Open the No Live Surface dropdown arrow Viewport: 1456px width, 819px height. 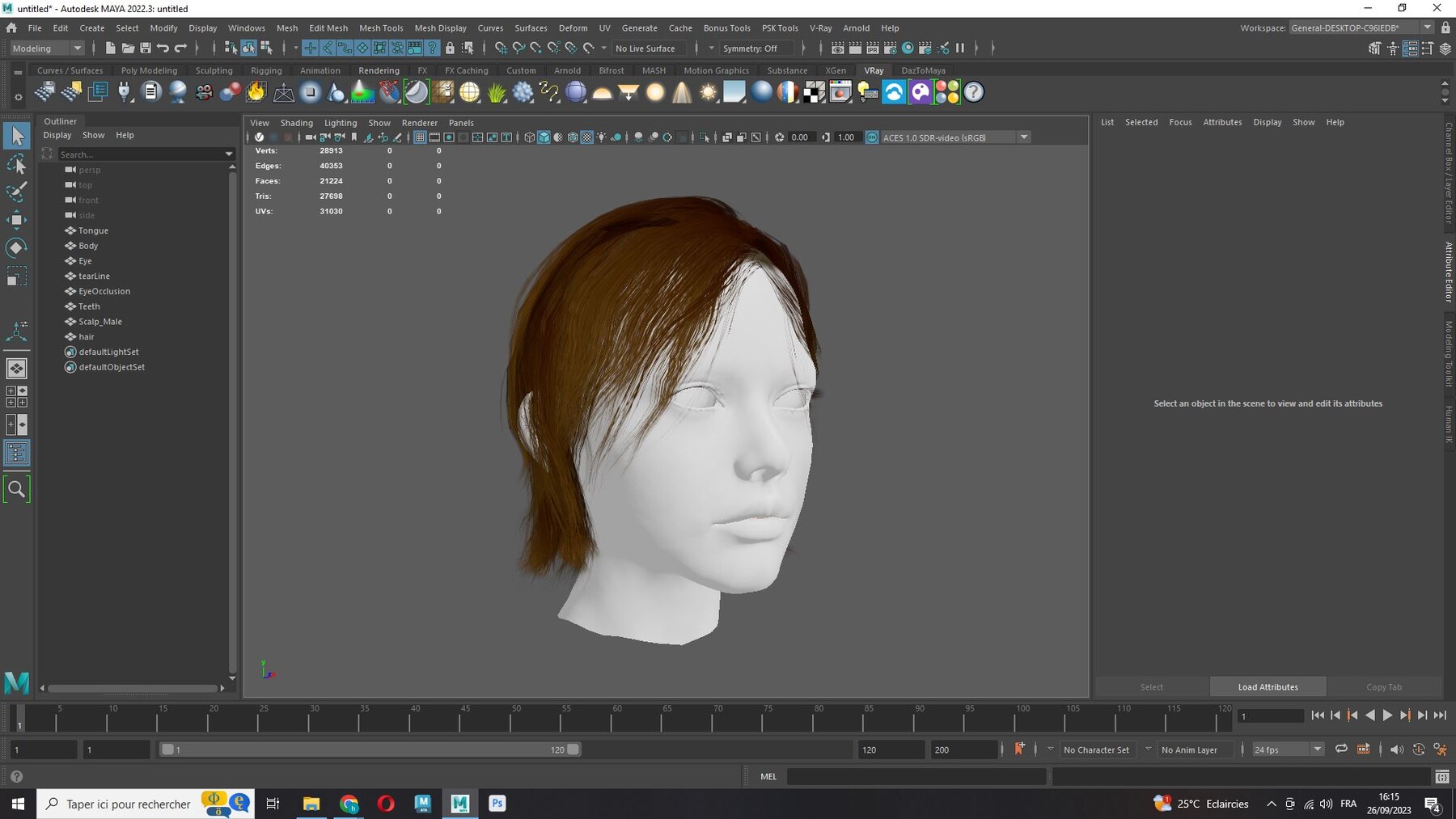click(603, 49)
